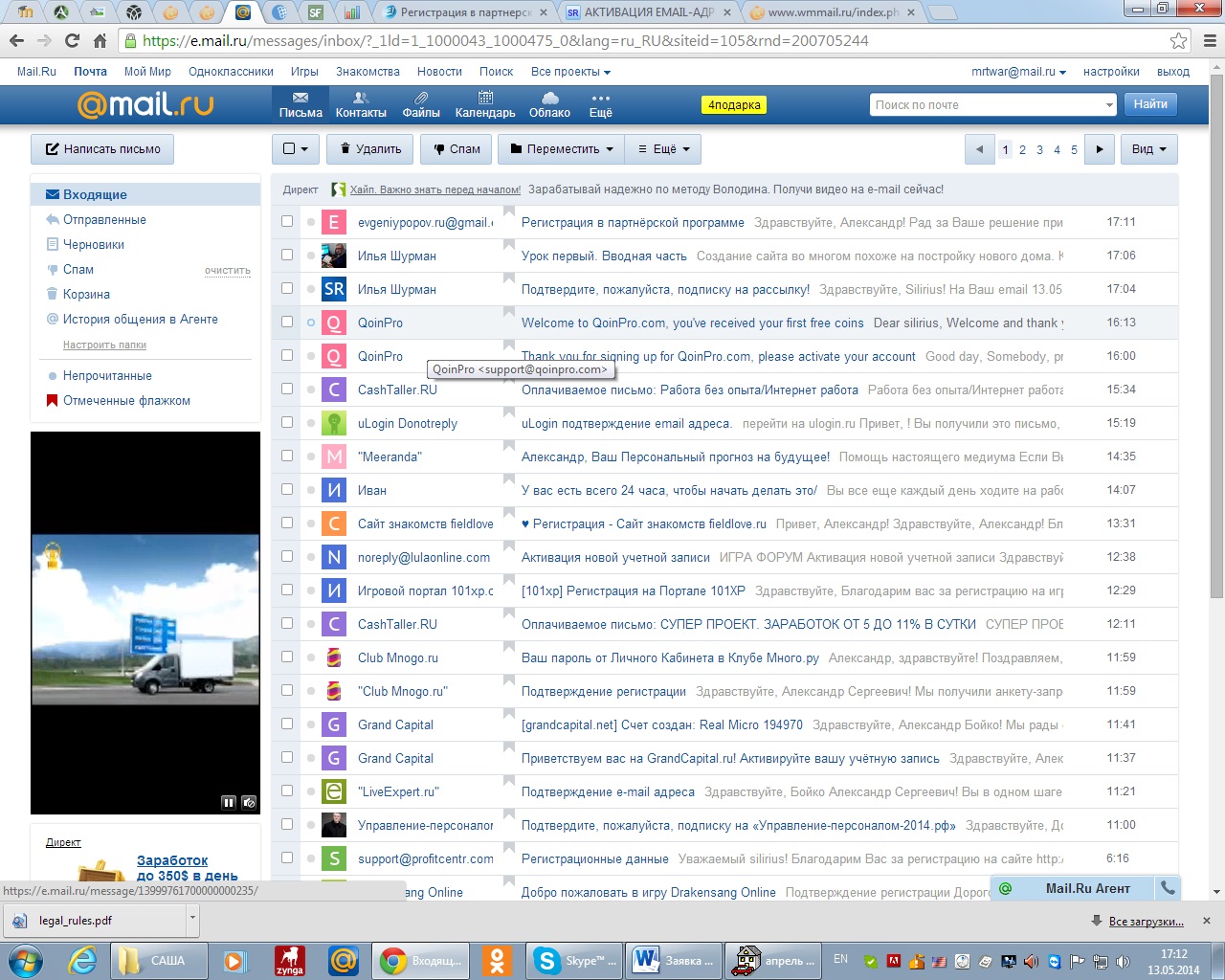The width and height of the screenshot is (1225, 980).
Task: Open the Корзина folder
Action: [86, 295]
